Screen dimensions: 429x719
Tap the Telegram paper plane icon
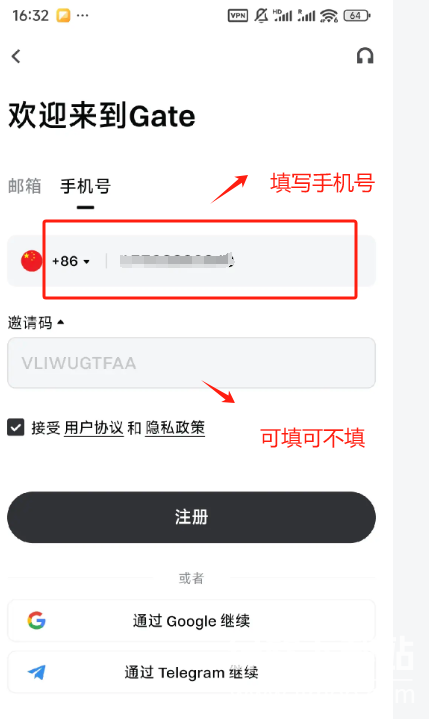[x=36, y=672]
